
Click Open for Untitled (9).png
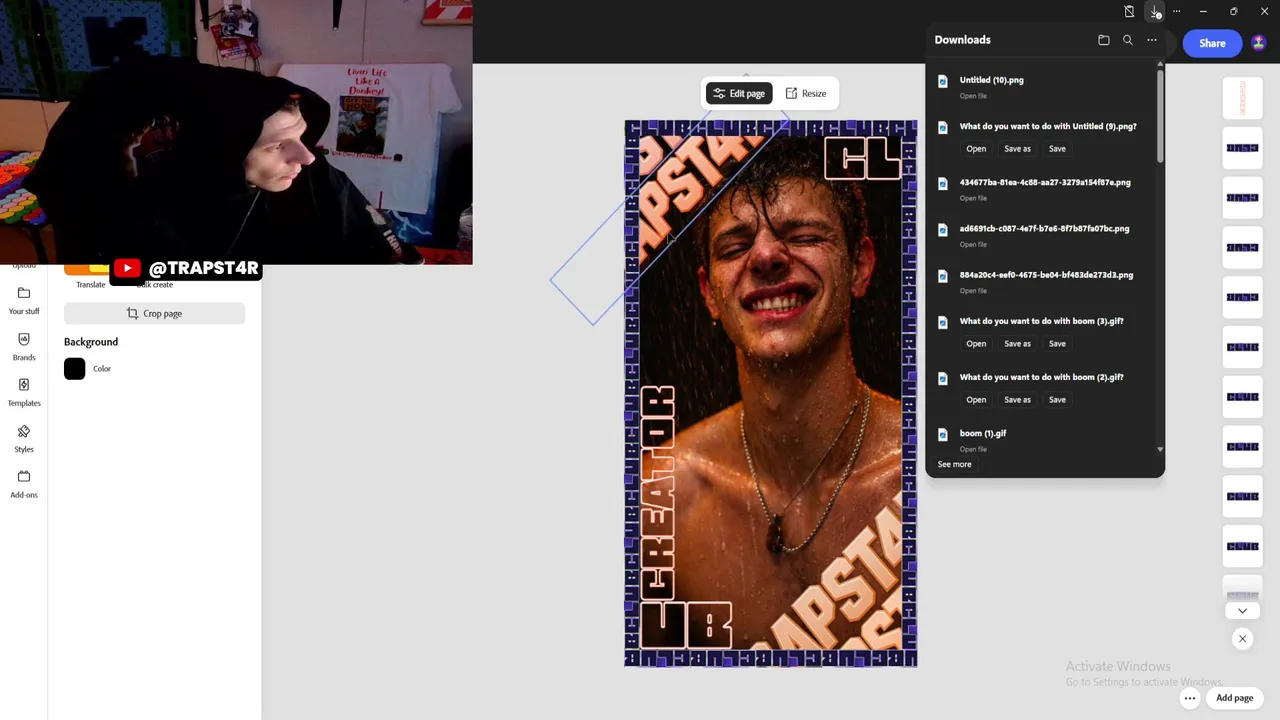976,149
